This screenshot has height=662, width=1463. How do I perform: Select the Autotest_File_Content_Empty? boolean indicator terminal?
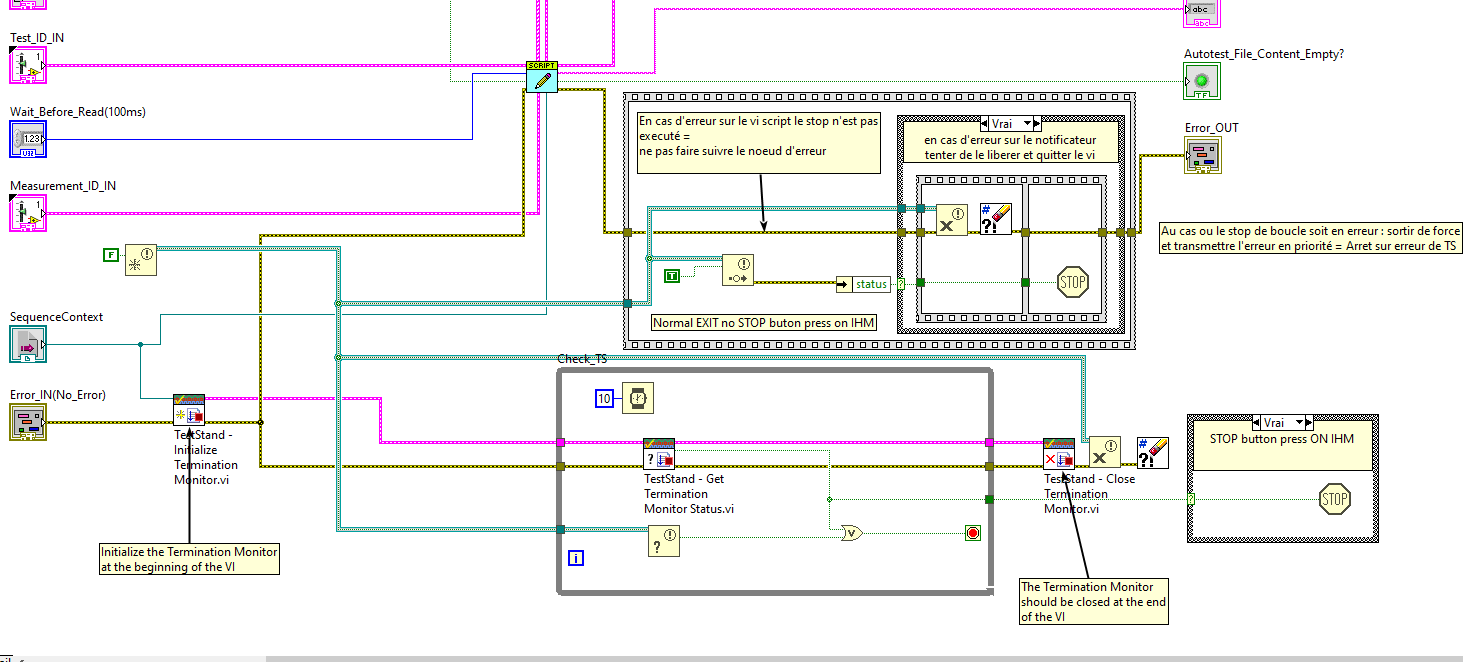pyautogui.click(x=1202, y=81)
